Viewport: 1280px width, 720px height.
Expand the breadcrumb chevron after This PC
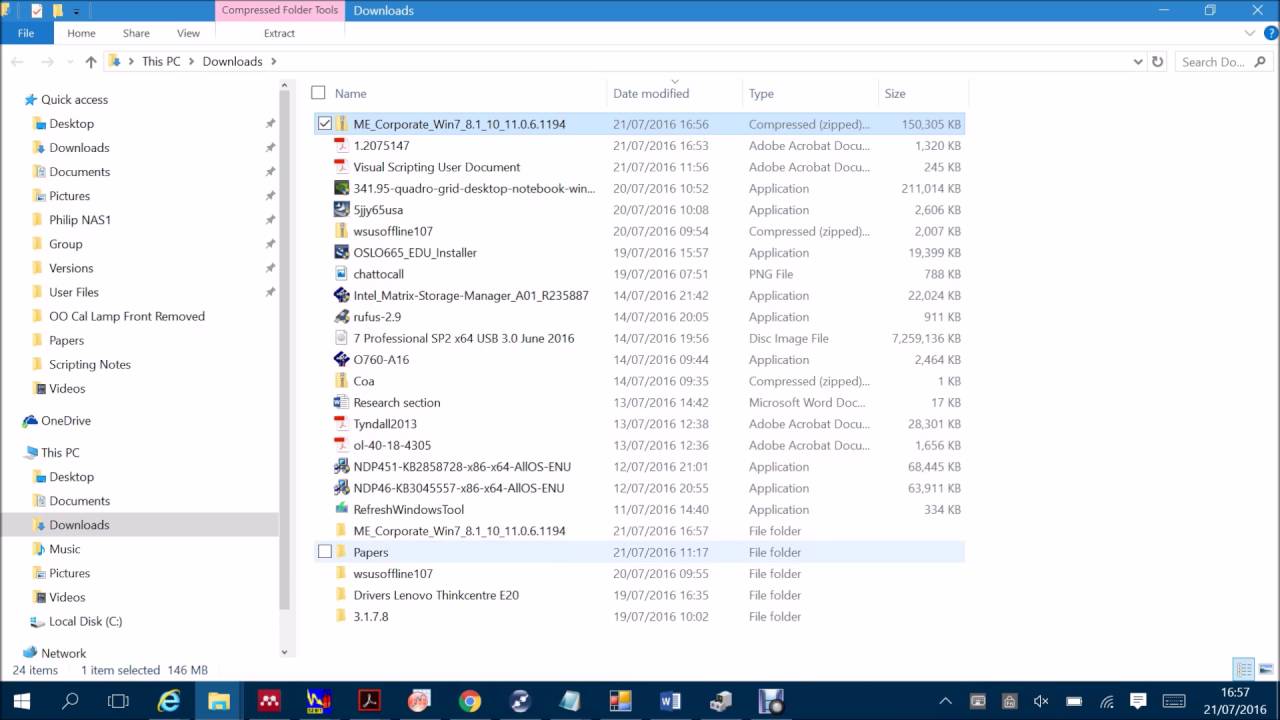tap(192, 62)
